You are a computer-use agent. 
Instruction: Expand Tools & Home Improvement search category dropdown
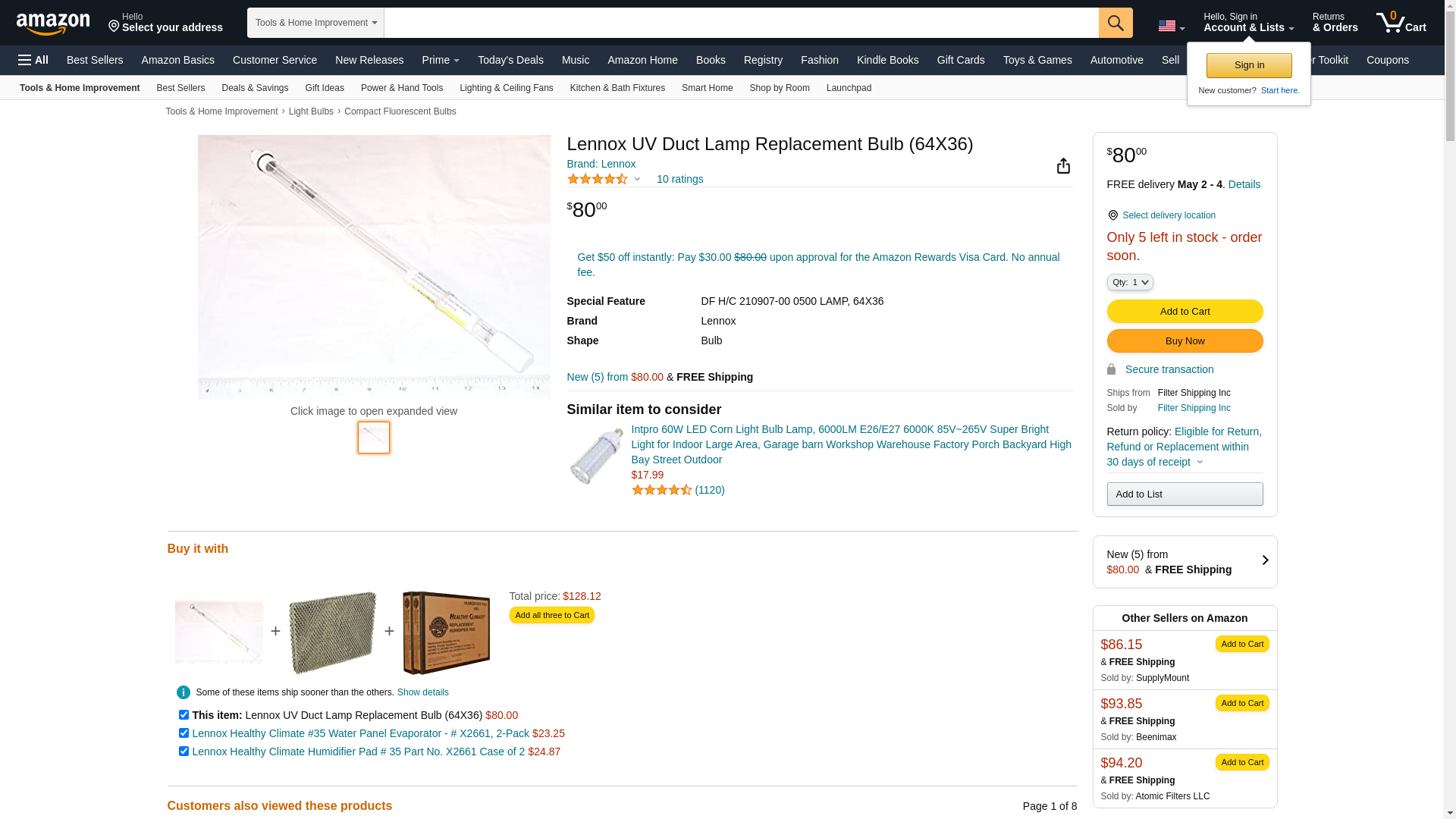point(315,23)
